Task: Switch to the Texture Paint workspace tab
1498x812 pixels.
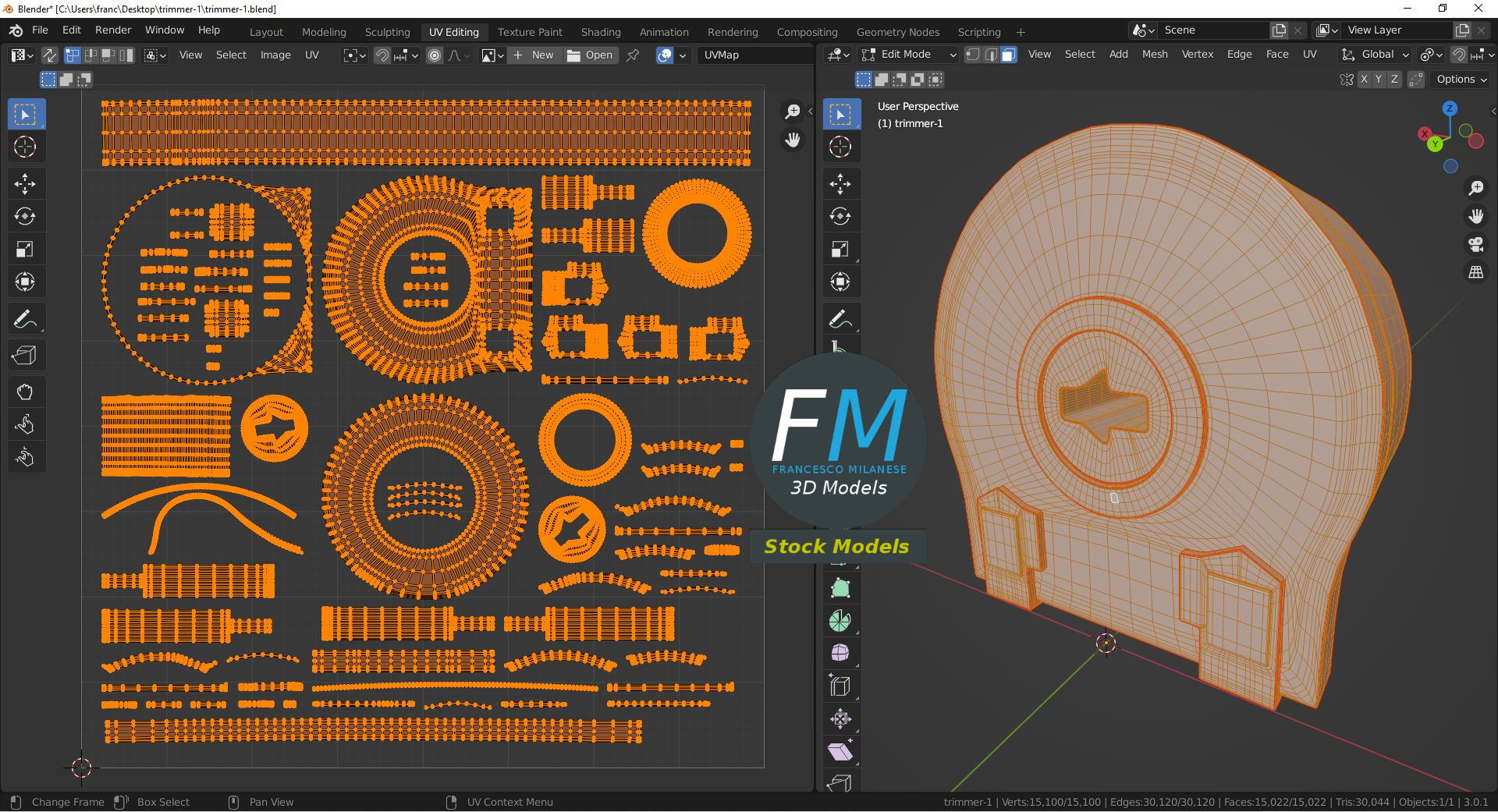Action: pyautogui.click(x=530, y=32)
